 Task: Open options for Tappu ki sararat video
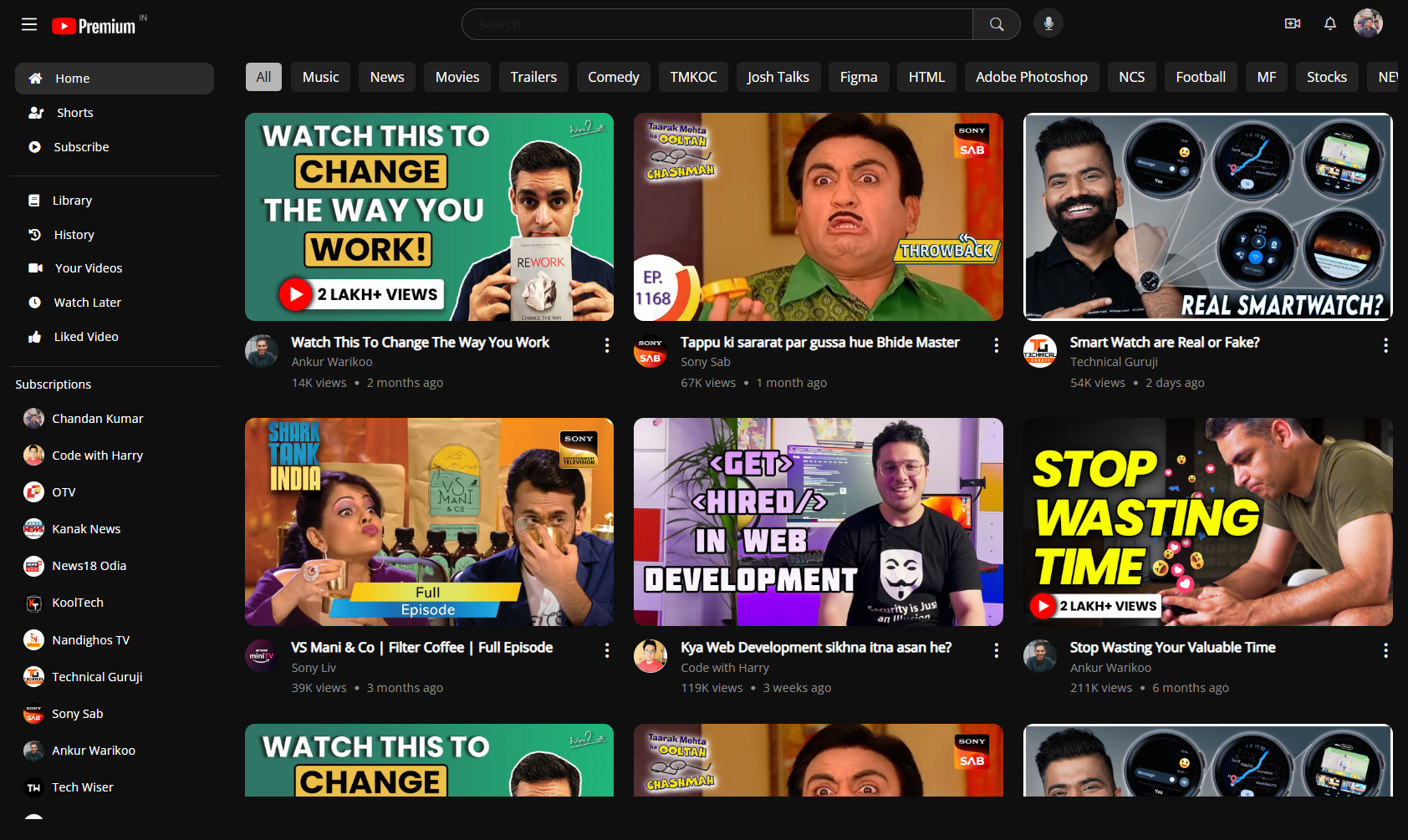coord(997,345)
